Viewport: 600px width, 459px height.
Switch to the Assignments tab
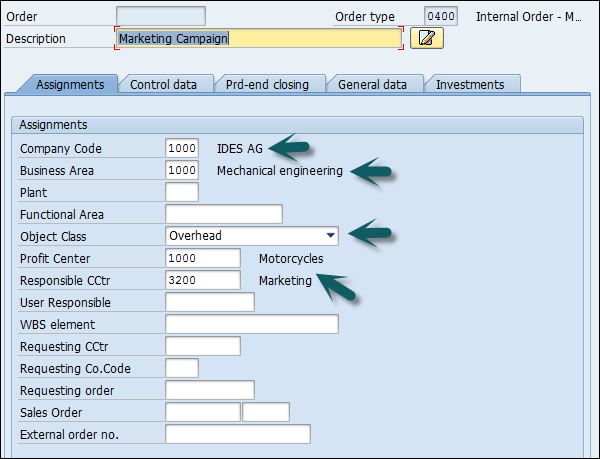point(70,85)
